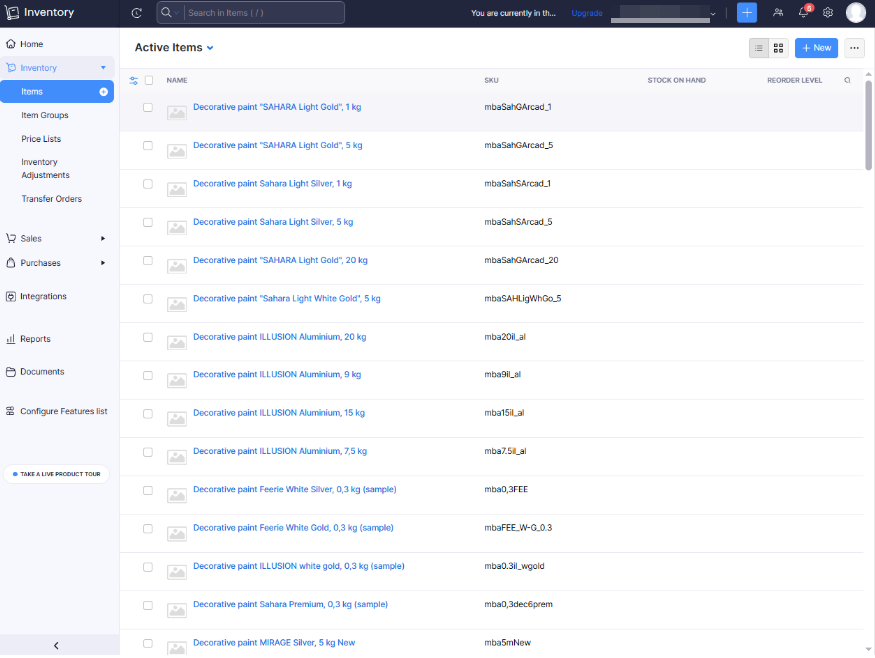The width and height of the screenshot is (875, 658).
Task: Switch to card view layout
Action: [779, 47]
